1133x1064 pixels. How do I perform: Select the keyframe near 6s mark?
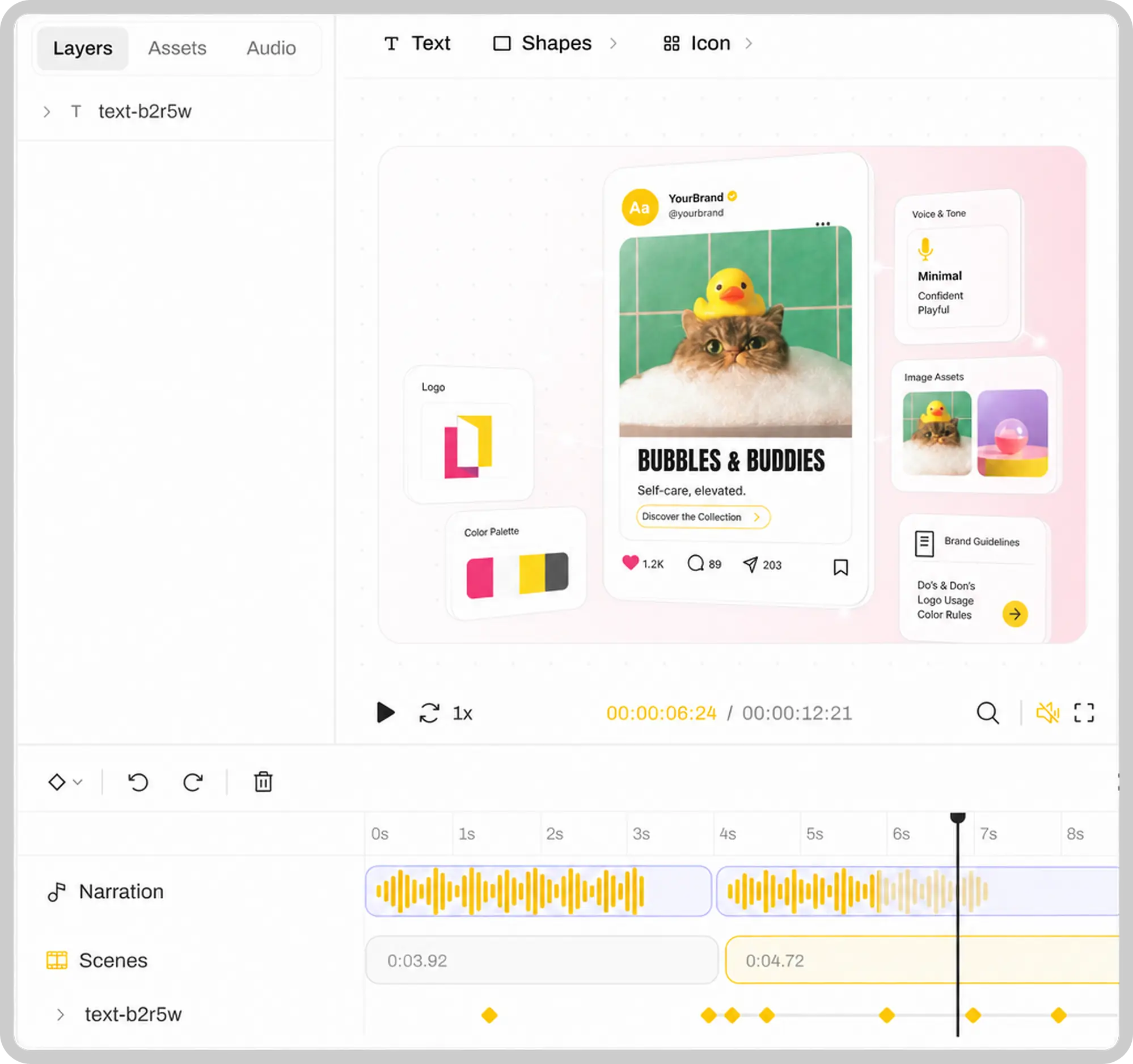(x=887, y=1015)
